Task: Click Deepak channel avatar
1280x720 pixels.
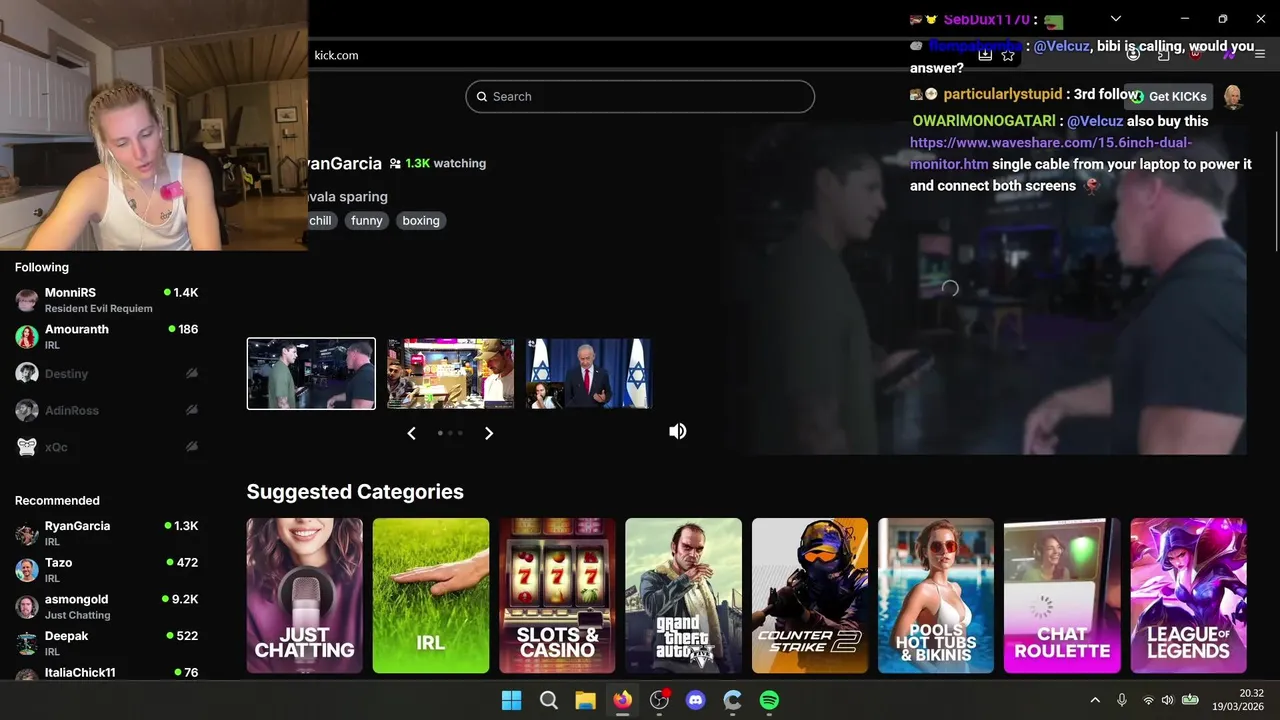Action: pos(27,643)
